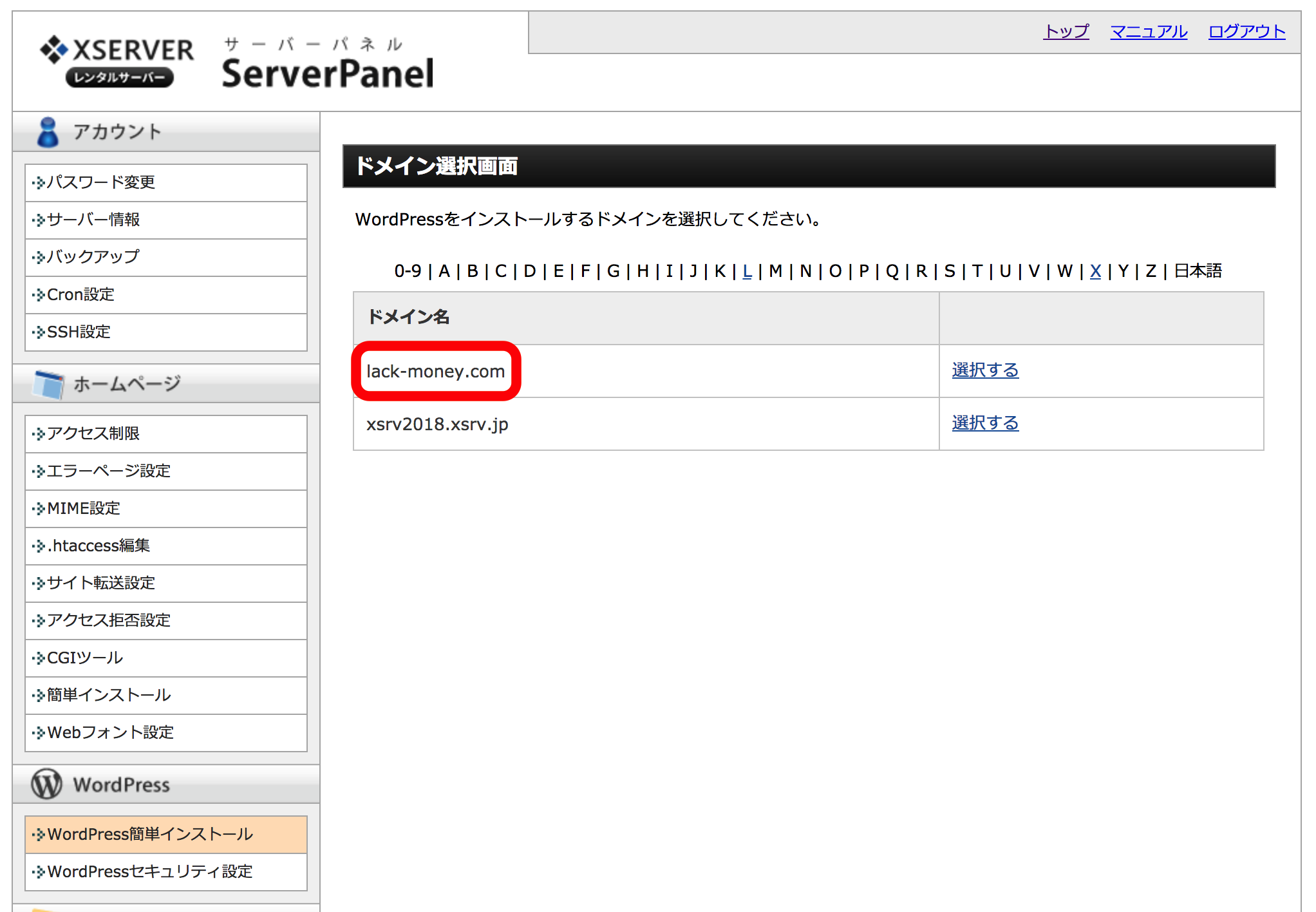The height and width of the screenshot is (912, 1316).
Task: Click the ホームページ section header
Action: tap(166, 385)
